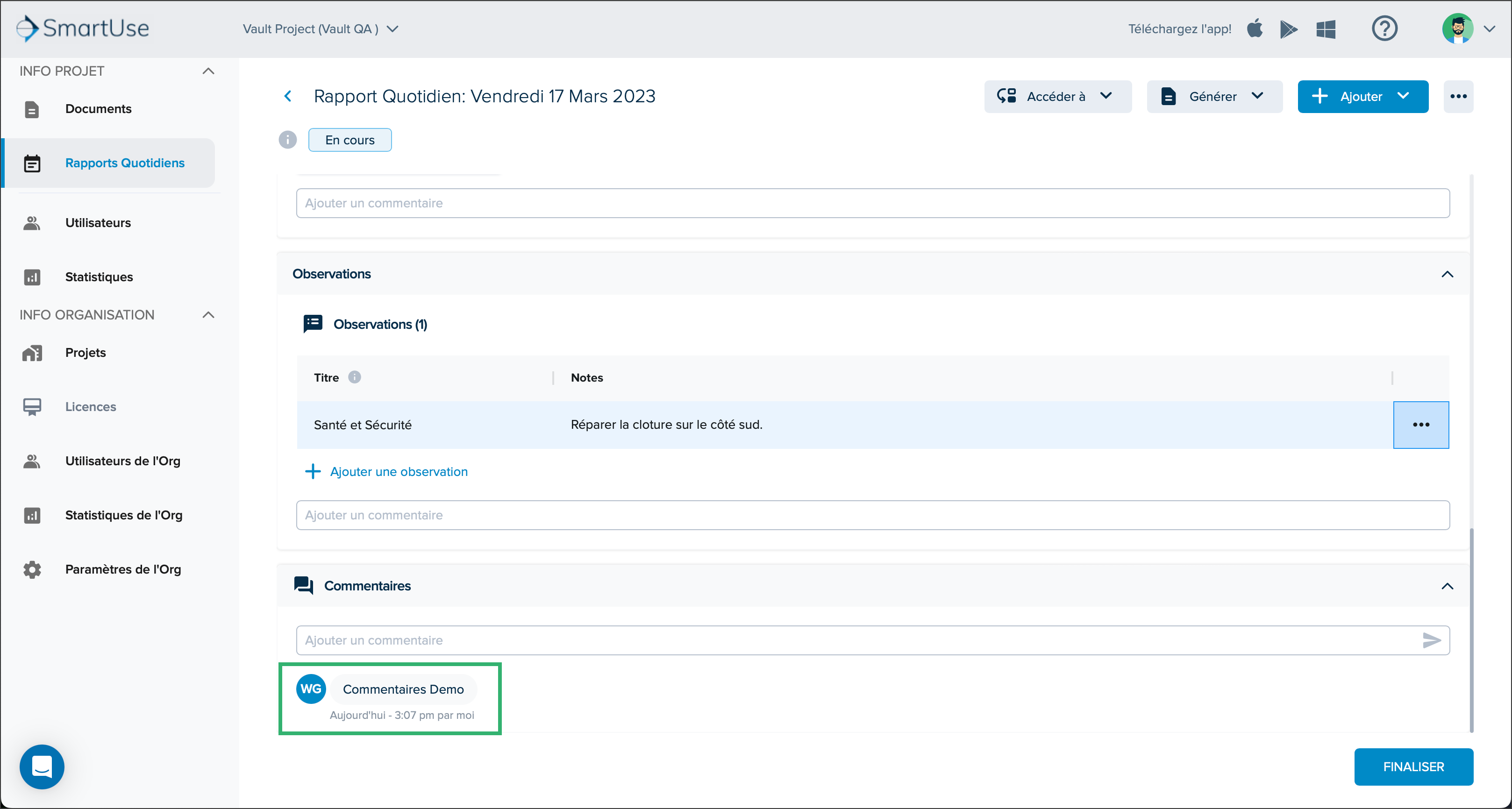Open the Générer dropdown
Image resolution: width=1512 pixels, height=809 pixels.
[1214, 96]
